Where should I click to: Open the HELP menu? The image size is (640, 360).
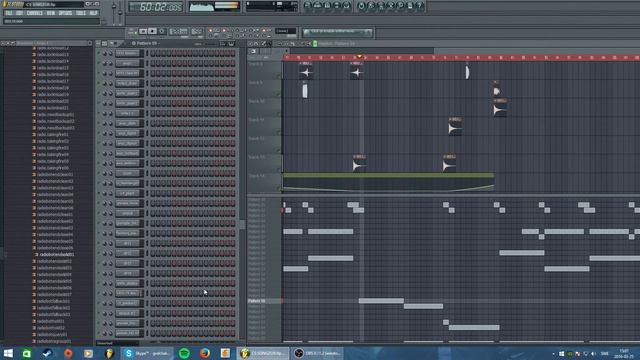(x=93, y=13)
